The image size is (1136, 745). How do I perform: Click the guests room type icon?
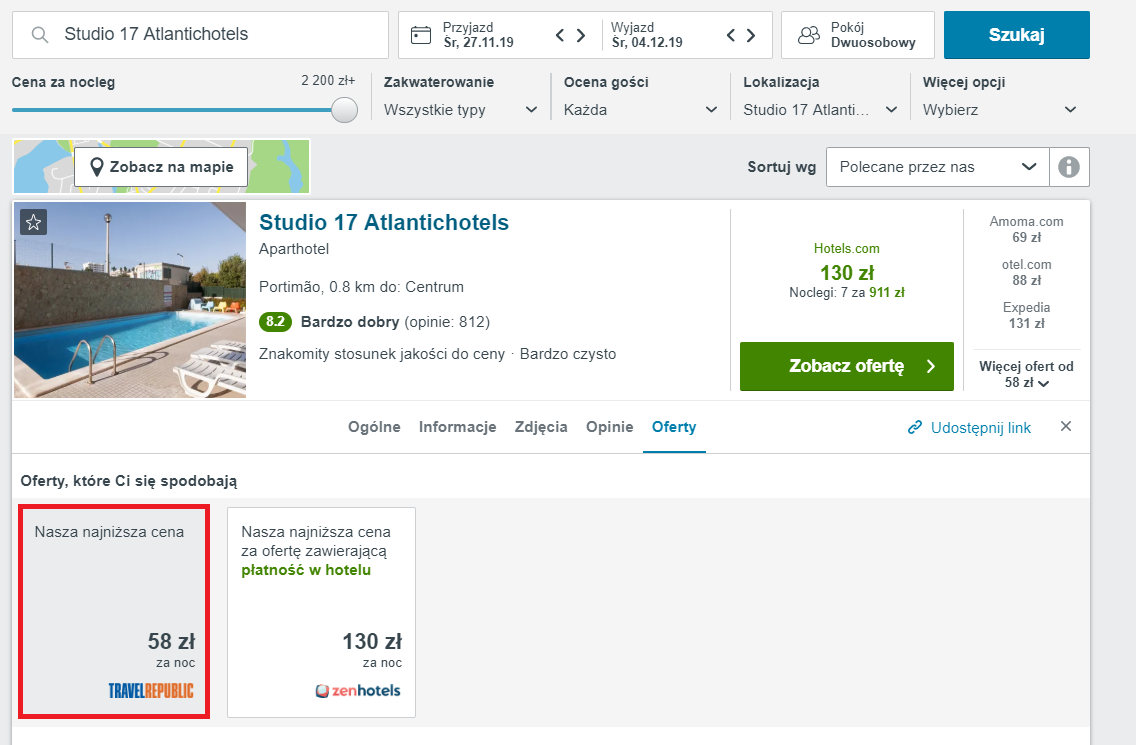[x=809, y=35]
